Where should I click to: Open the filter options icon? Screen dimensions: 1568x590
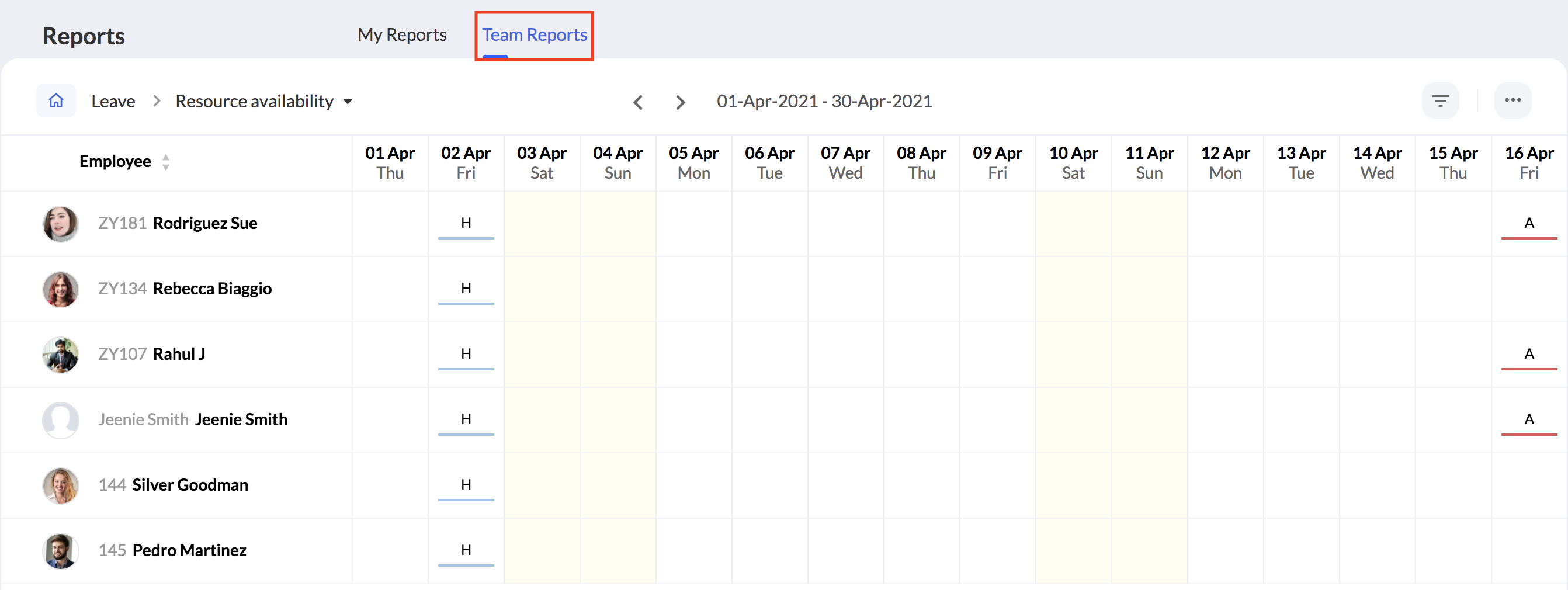click(x=1439, y=101)
